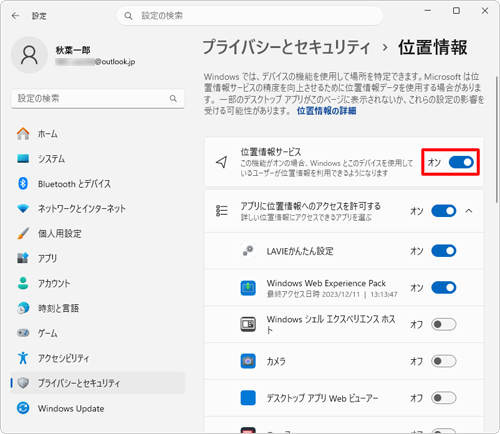
Task: Click the アクセシビリティ figure icon
Action: click(23, 358)
